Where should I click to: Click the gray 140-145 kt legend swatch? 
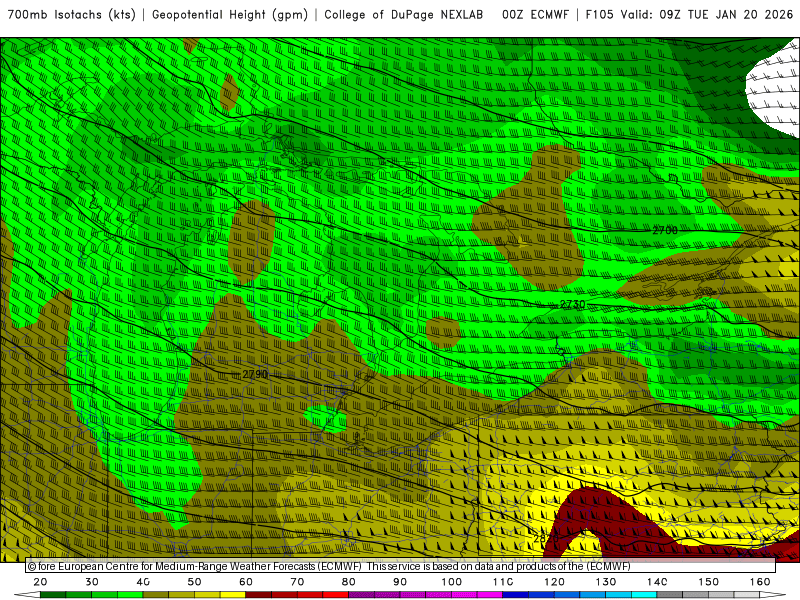pyautogui.click(x=670, y=595)
